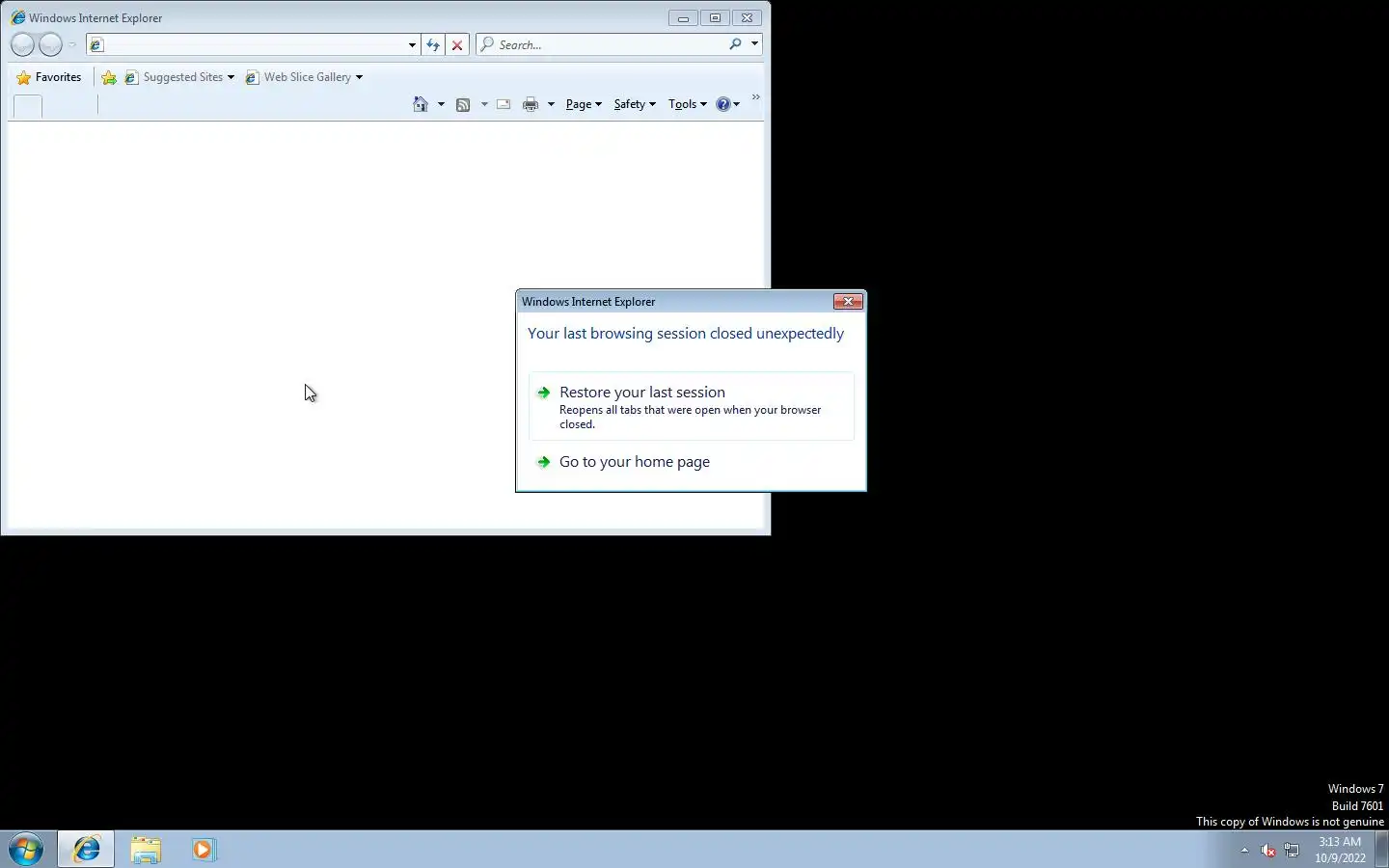Expand the command bar overflow chevron
The height and width of the screenshot is (868, 1389).
point(755,97)
